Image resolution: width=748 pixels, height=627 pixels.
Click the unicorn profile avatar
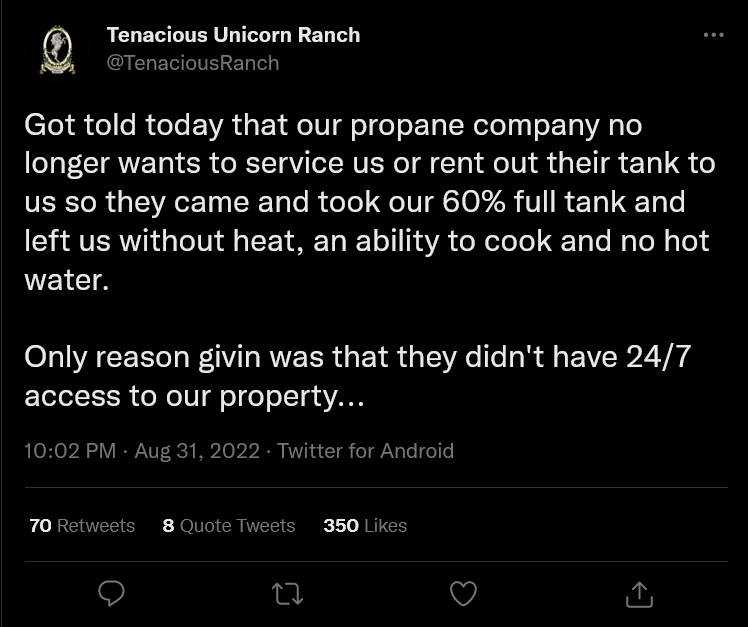[57, 50]
